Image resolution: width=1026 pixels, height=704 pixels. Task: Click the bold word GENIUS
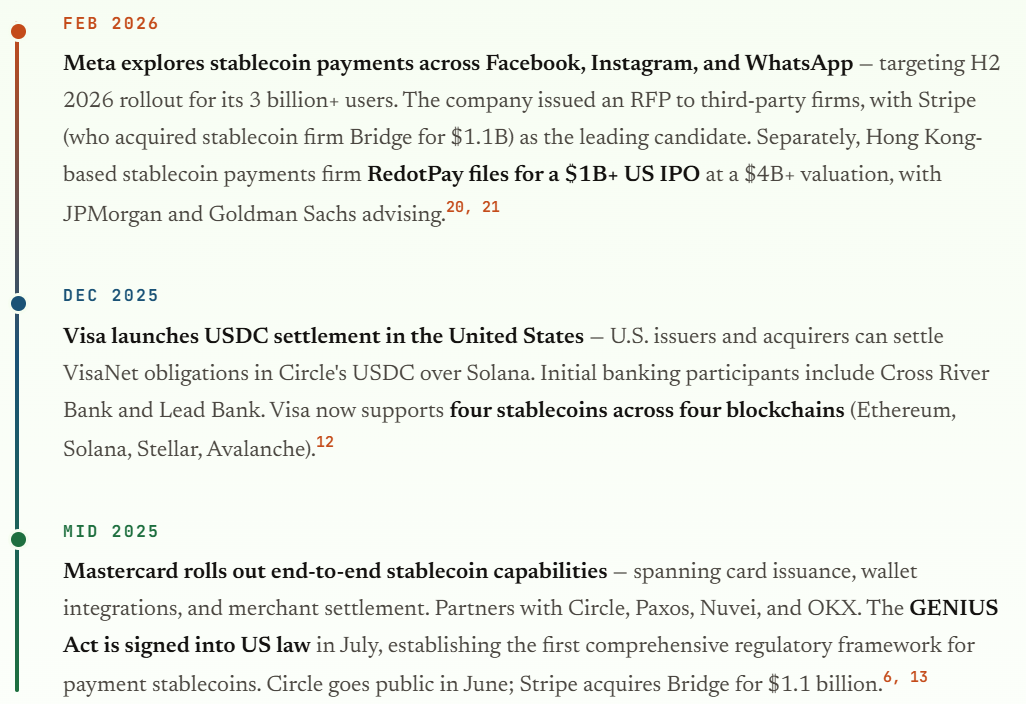953,609
